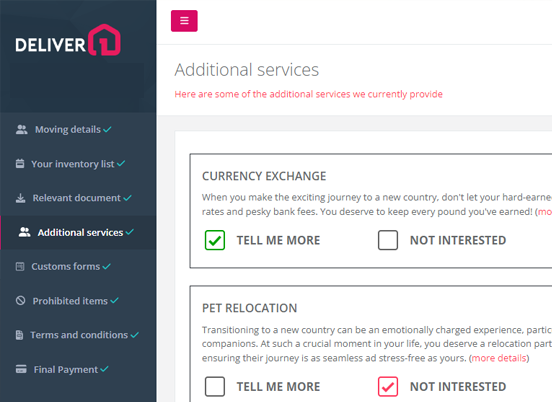Check Not Interested for Currency Exchange
This screenshot has width=552, height=402.
(x=388, y=240)
